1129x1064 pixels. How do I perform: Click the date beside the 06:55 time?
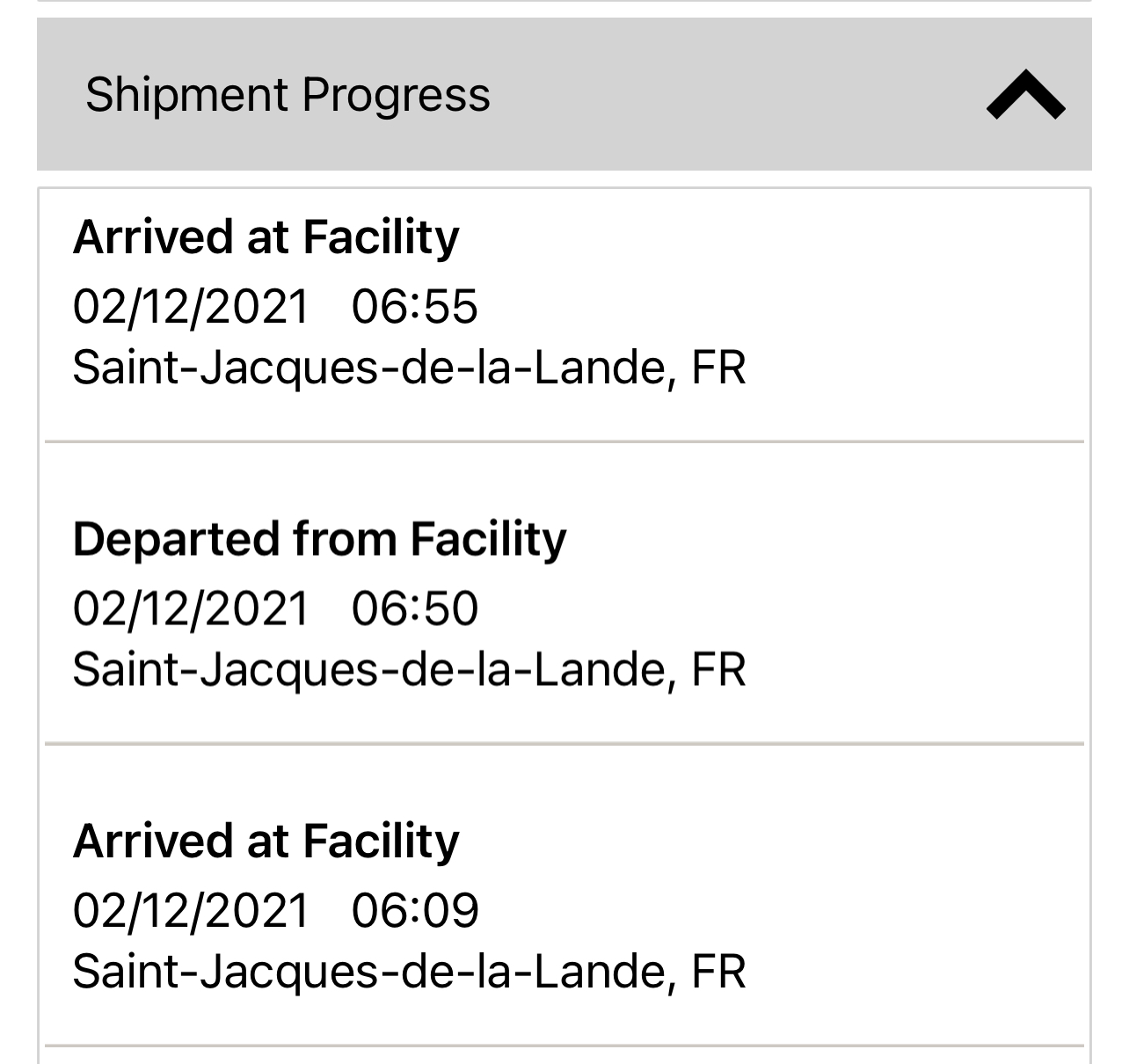click(x=191, y=307)
